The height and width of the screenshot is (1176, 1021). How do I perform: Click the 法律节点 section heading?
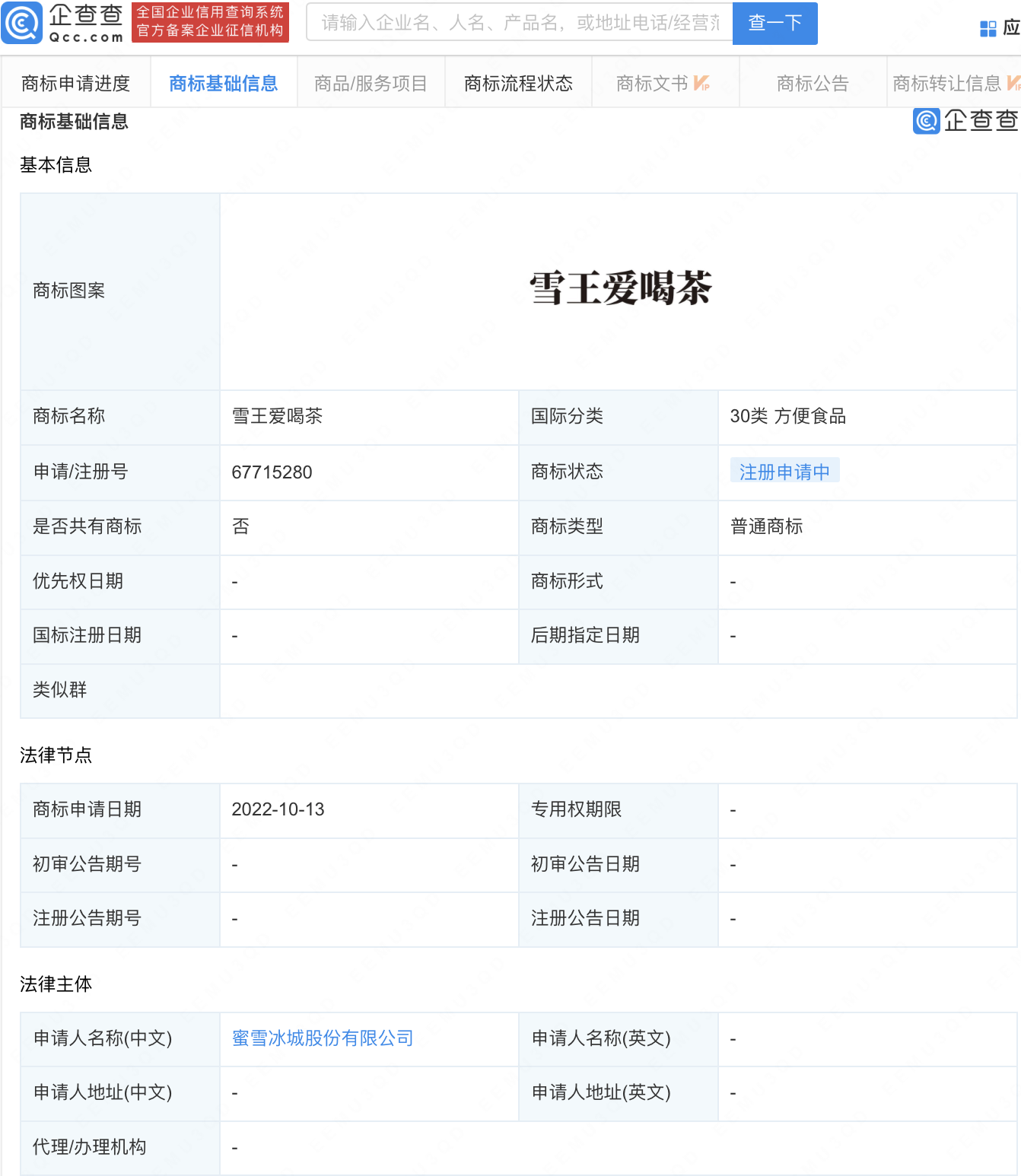tap(56, 755)
